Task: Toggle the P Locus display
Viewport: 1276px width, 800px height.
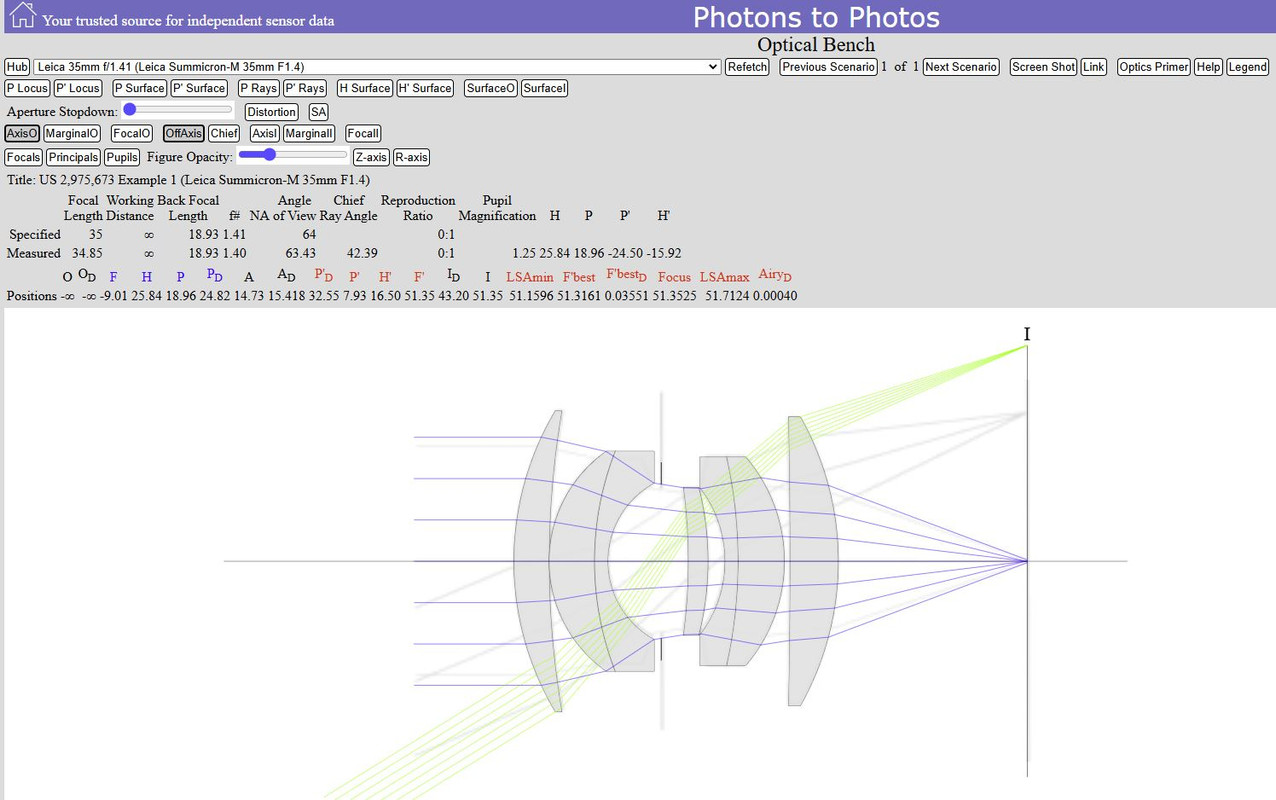Action: pos(27,88)
